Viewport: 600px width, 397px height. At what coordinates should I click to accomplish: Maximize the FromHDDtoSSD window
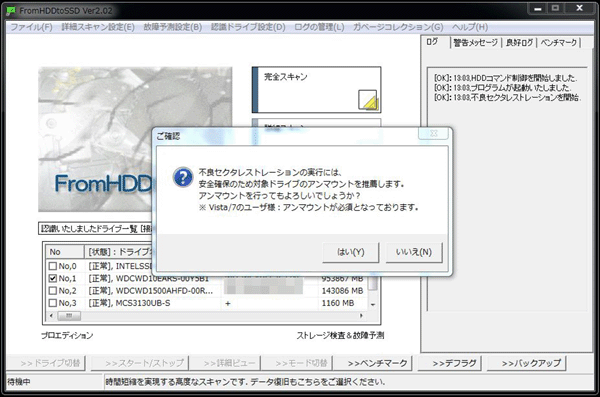click(x=556, y=8)
